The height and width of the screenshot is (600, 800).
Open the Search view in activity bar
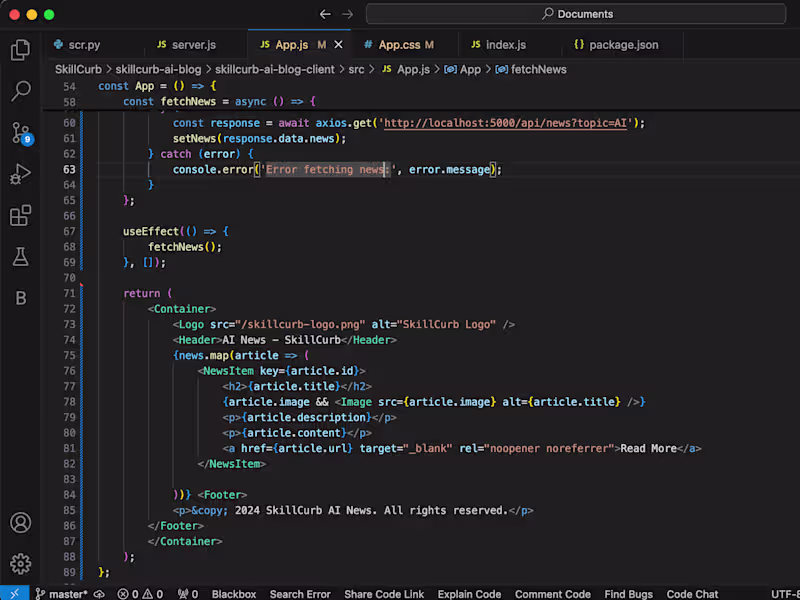(x=20, y=92)
